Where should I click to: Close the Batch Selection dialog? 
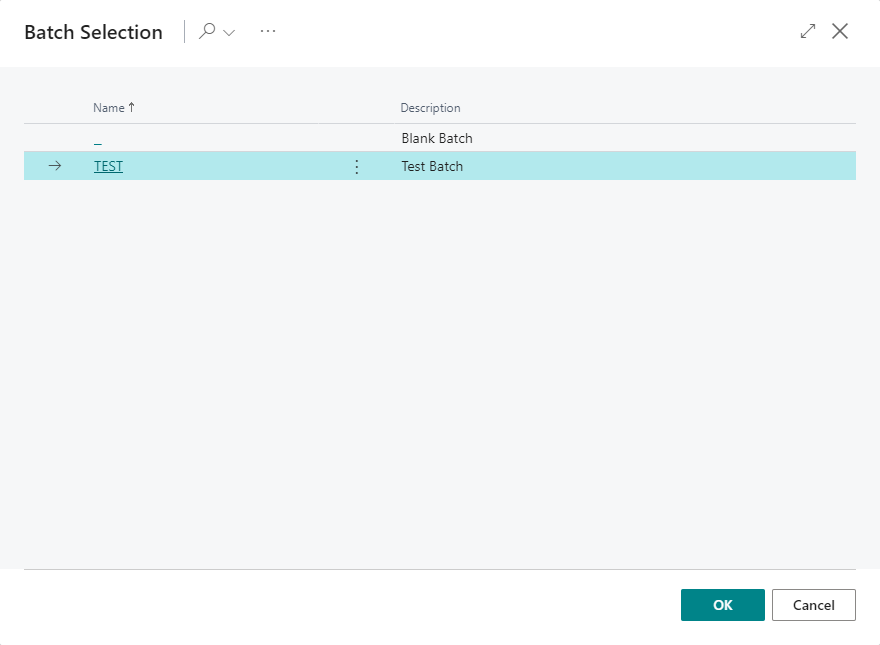click(x=840, y=31)
